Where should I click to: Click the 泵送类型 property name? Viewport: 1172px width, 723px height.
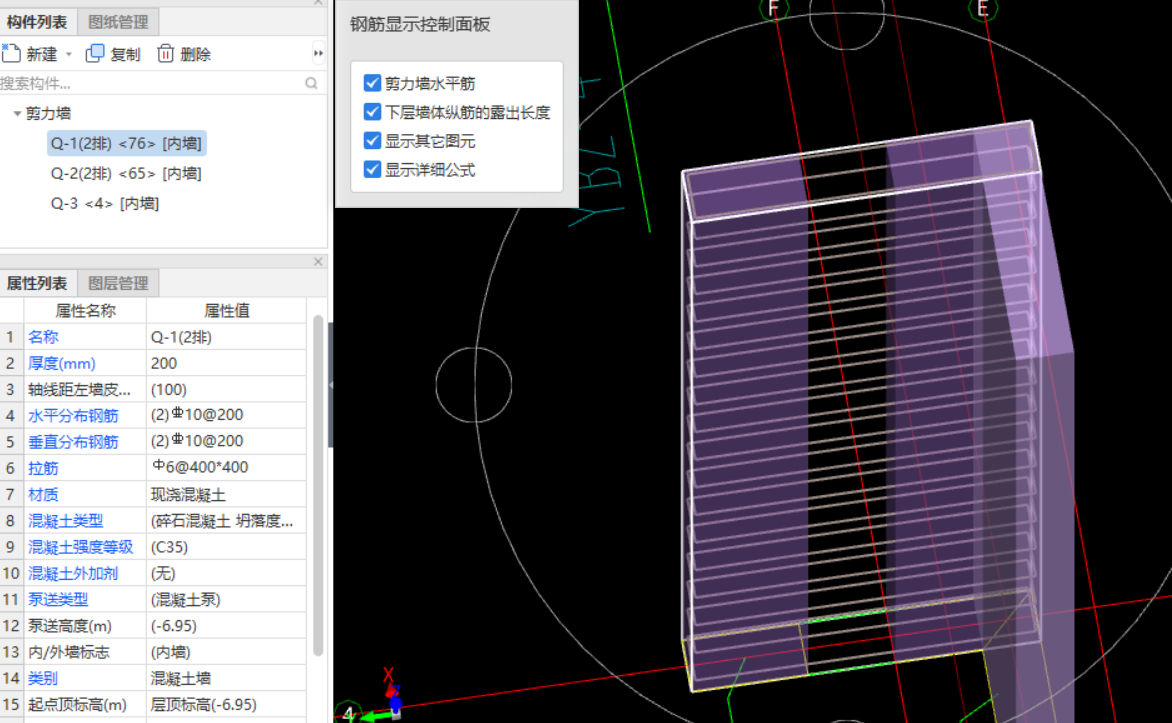pyautogui.click(x=58, y=599)
